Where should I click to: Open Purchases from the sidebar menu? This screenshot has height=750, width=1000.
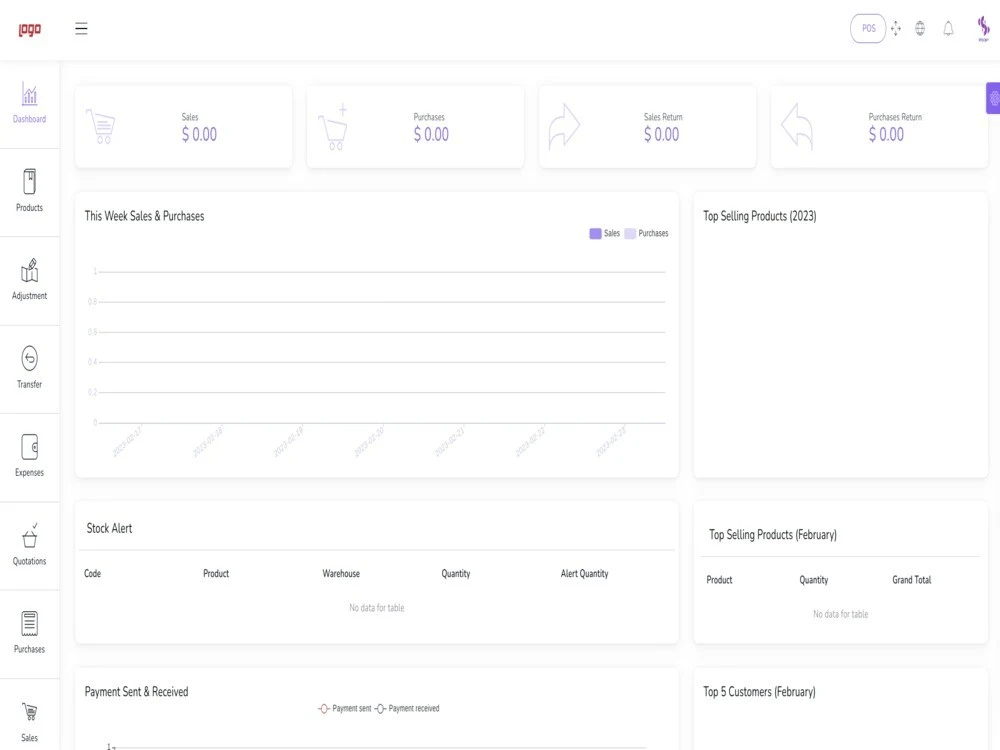pos(30,630)
